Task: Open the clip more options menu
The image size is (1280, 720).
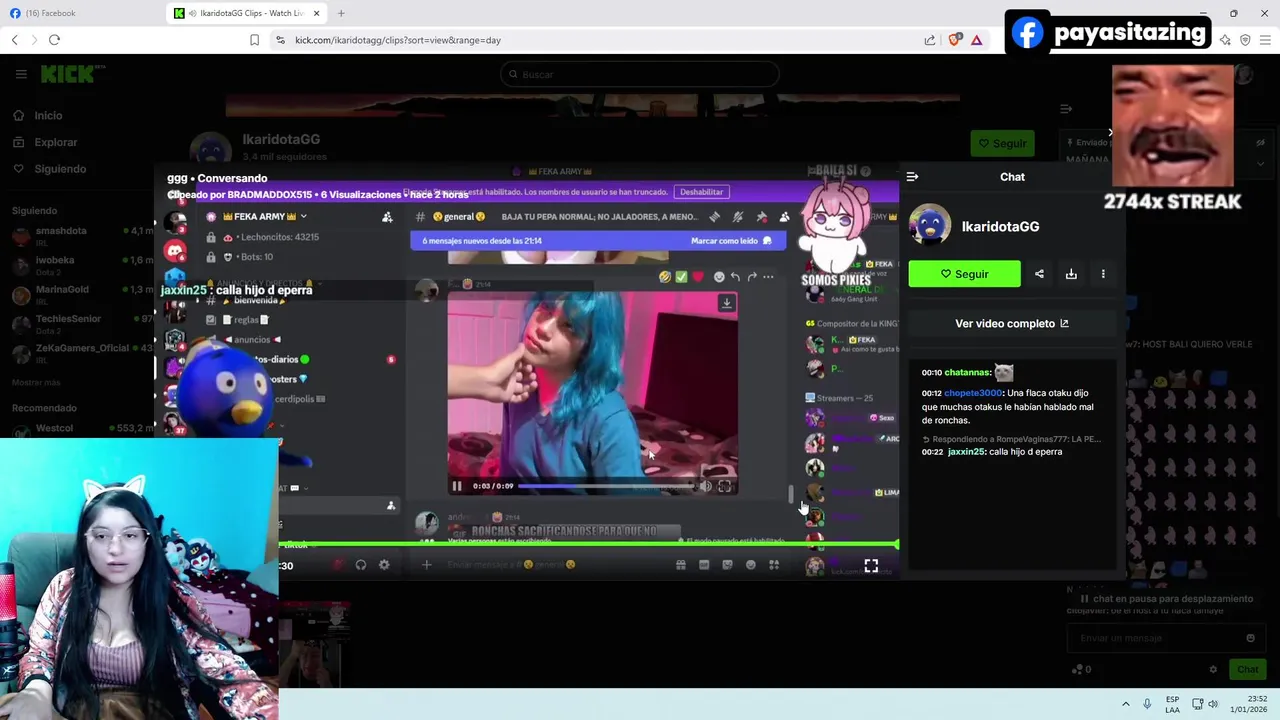Action: coord(1103,274)
